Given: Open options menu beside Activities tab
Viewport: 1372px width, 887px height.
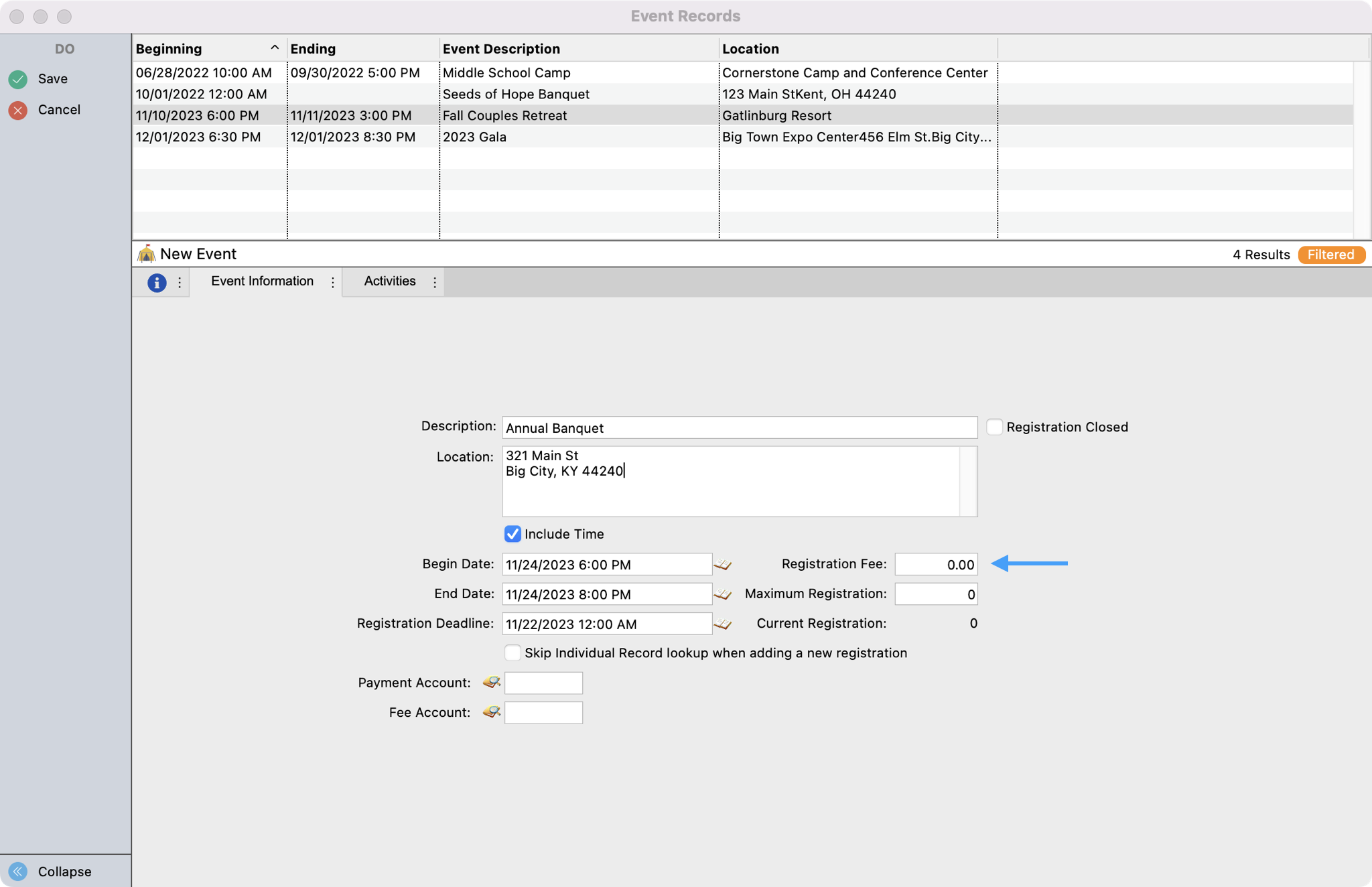Looking at the screenshot, I should pyautogui.click(x=435, y=282).
